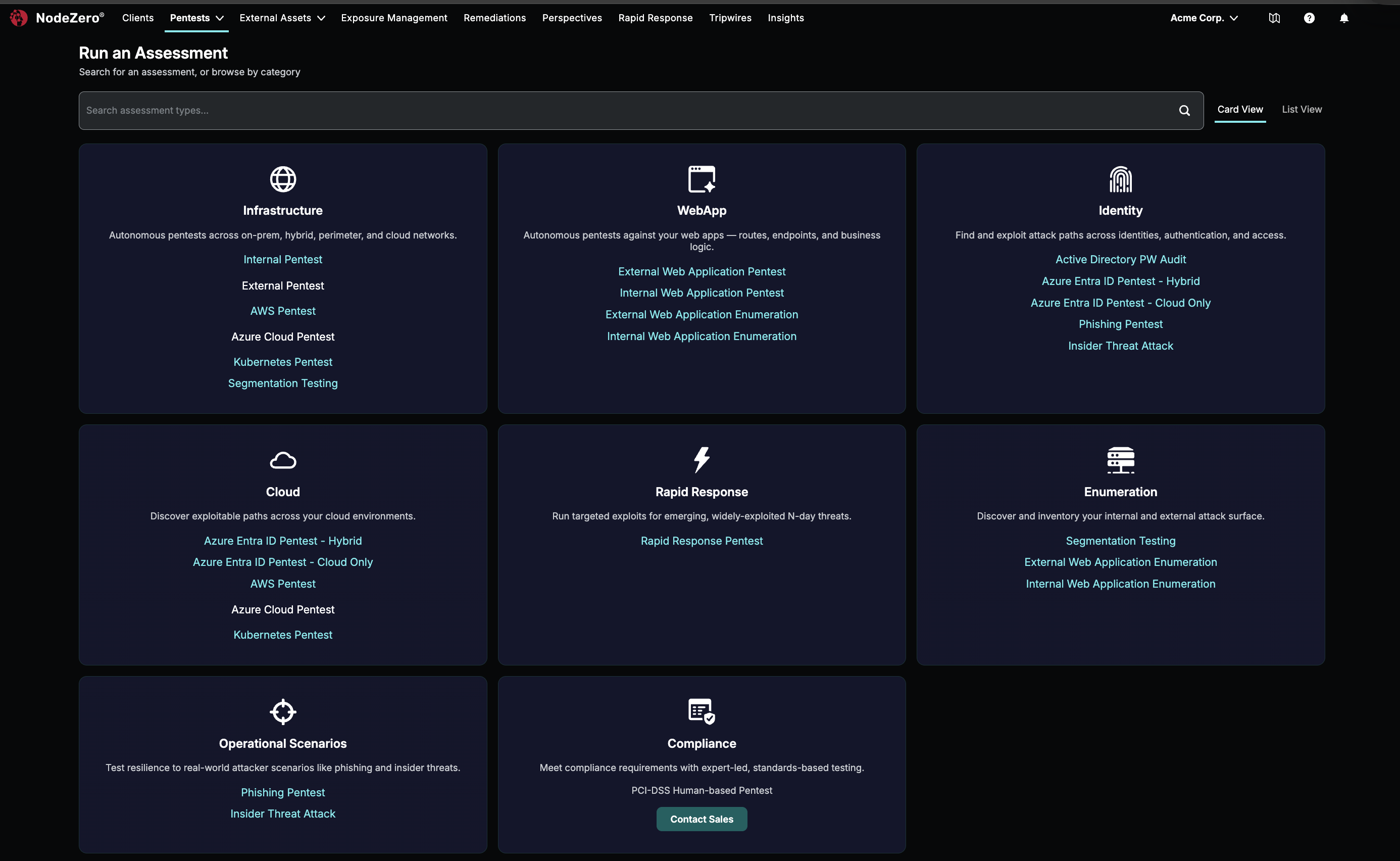Open External Web Application Pentest link
The width and height of the screenshot is (1400, 861).
pos(702,272)
